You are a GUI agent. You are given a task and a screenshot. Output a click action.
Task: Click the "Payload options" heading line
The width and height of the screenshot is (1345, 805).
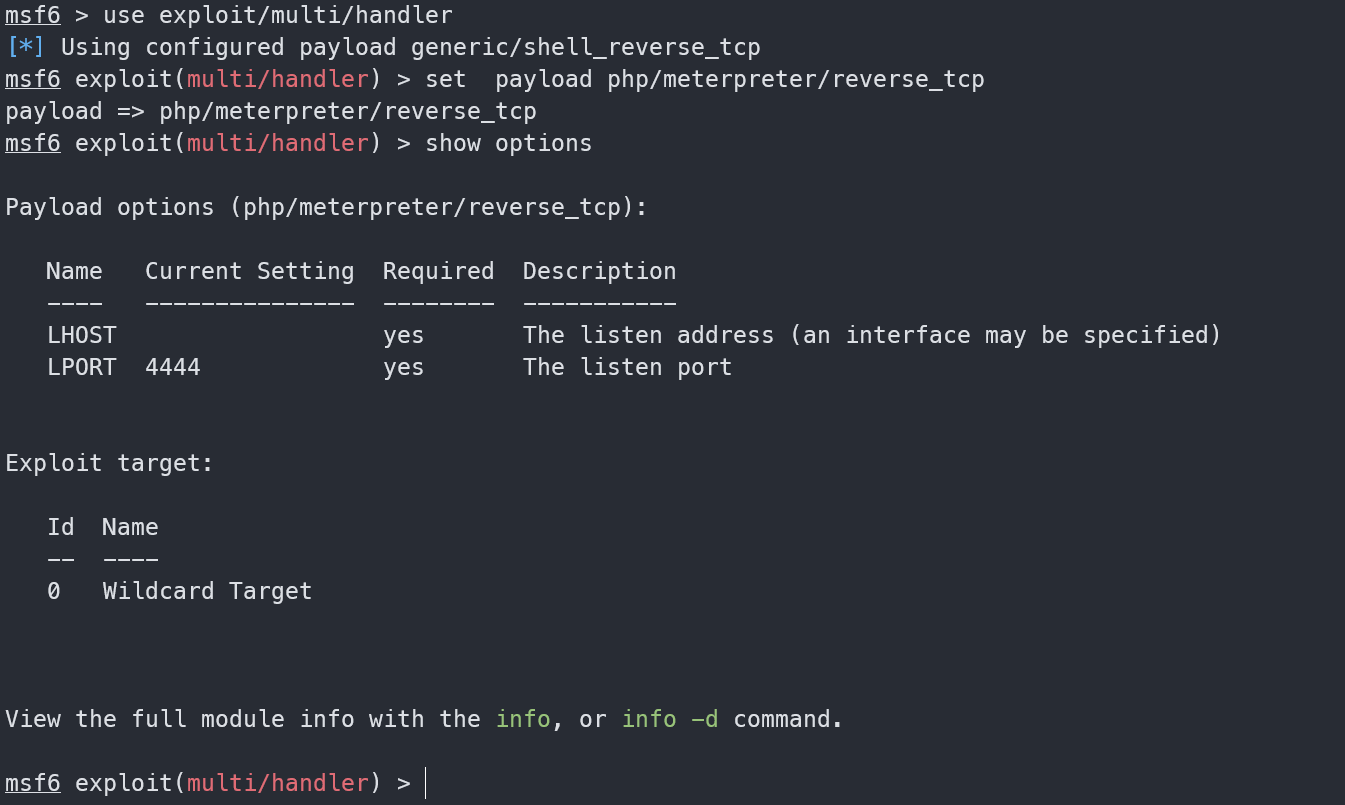pos(326,207)
